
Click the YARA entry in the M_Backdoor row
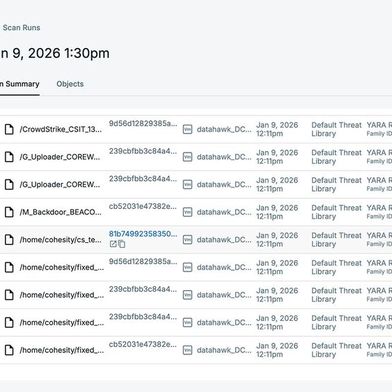coord(379,212)
